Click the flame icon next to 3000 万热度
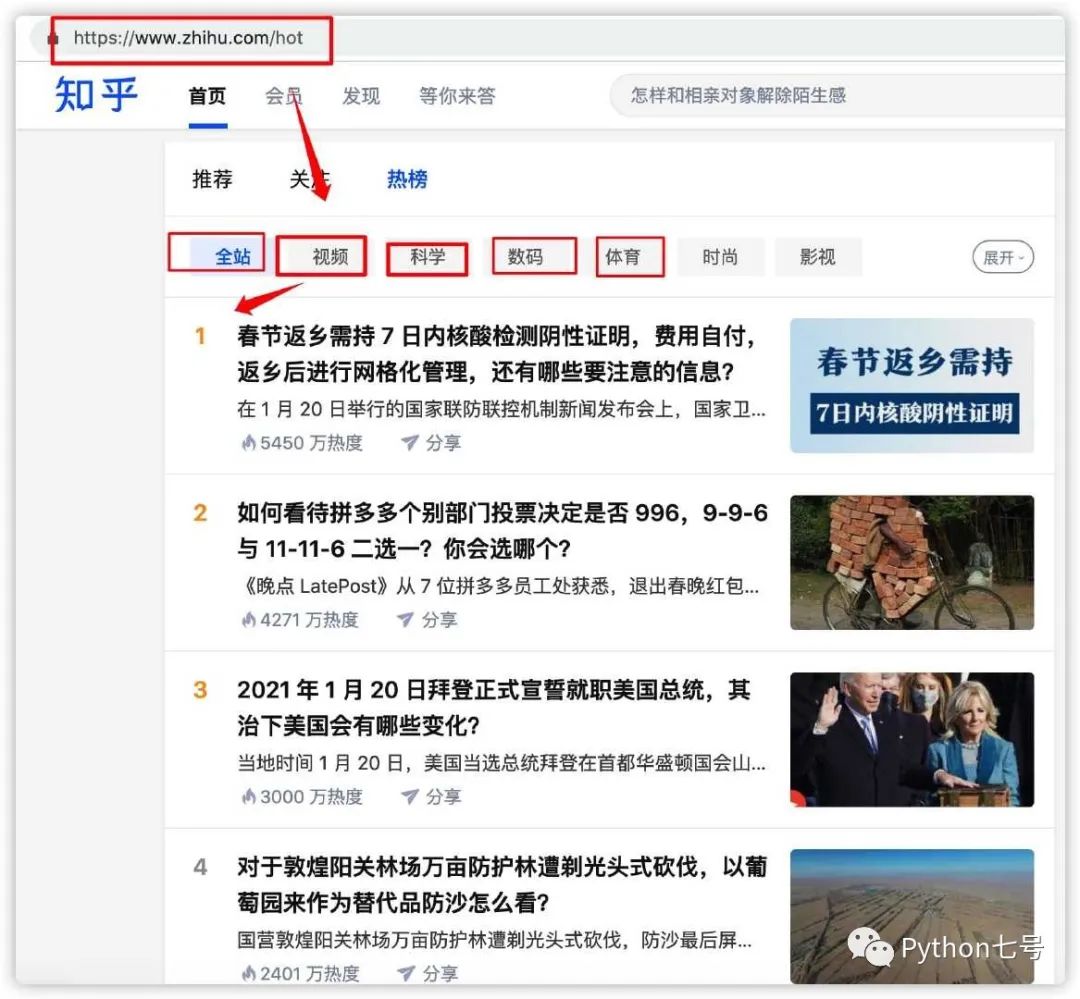 [248, 796]
